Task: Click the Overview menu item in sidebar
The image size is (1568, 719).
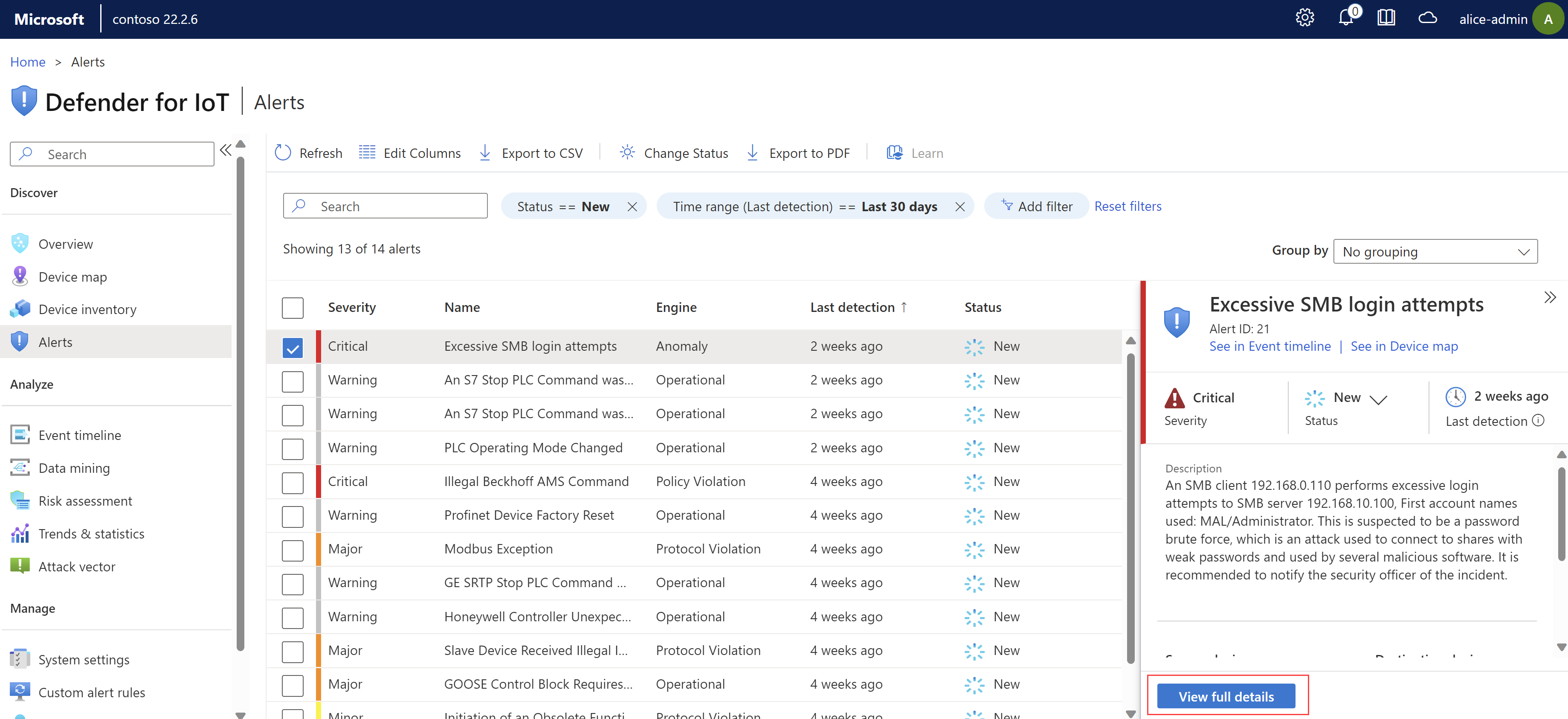Action: click(x=66, y=243)
